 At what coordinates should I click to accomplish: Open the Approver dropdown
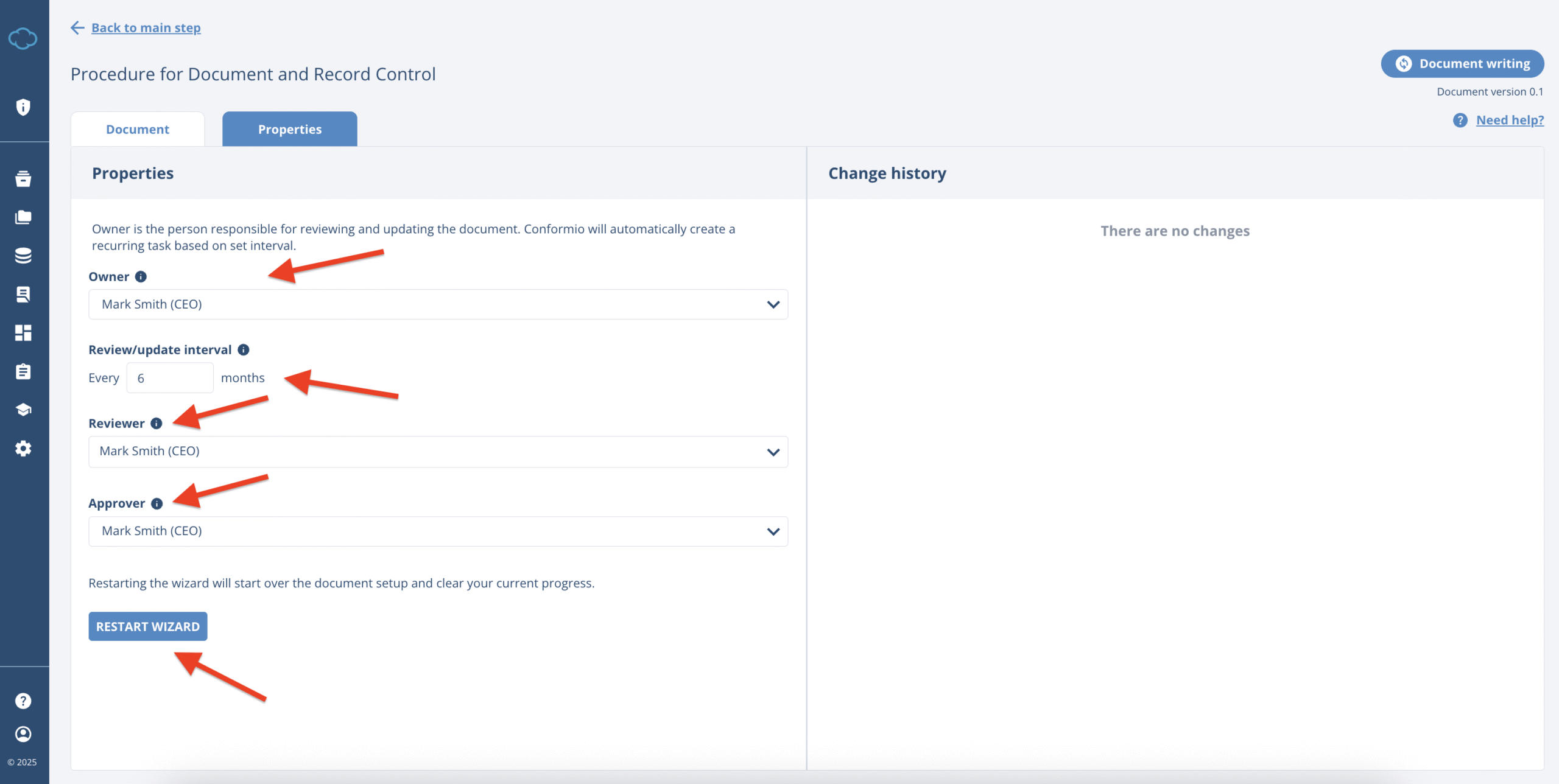(x=438, y=531)
